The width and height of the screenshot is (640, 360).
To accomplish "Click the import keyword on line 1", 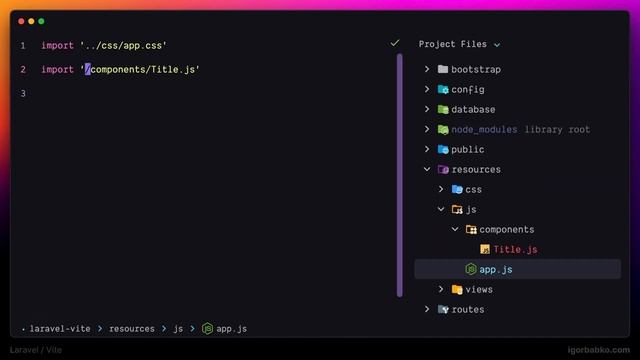I will point(57,45).
